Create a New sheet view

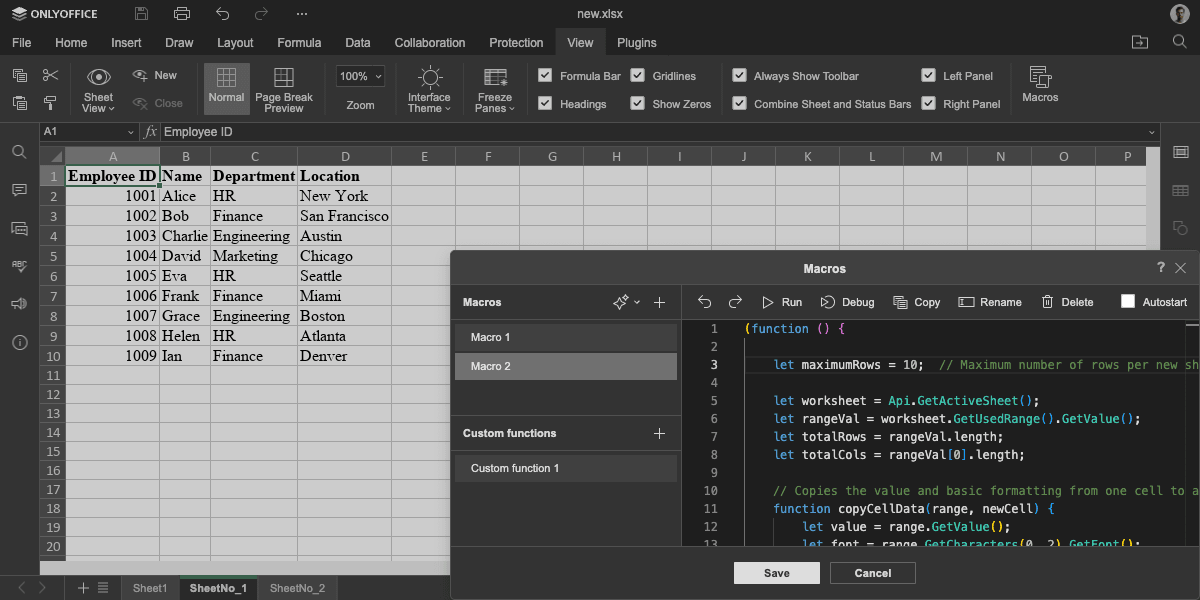pyautogui.click(x=155, y=75)
